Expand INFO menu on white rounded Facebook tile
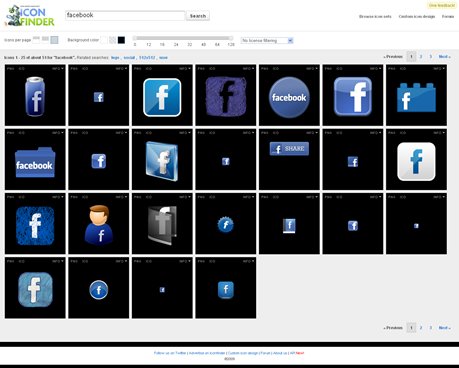The image size is (459, 368). pos(439,133)
